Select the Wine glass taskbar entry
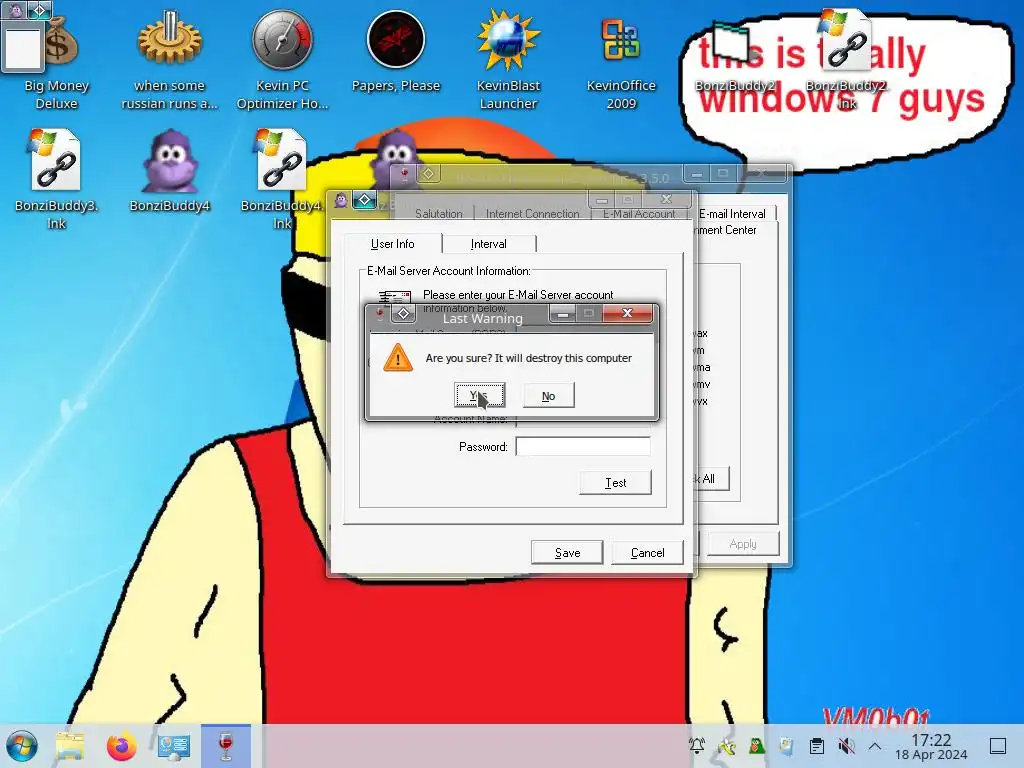 [x=226, y=746]
